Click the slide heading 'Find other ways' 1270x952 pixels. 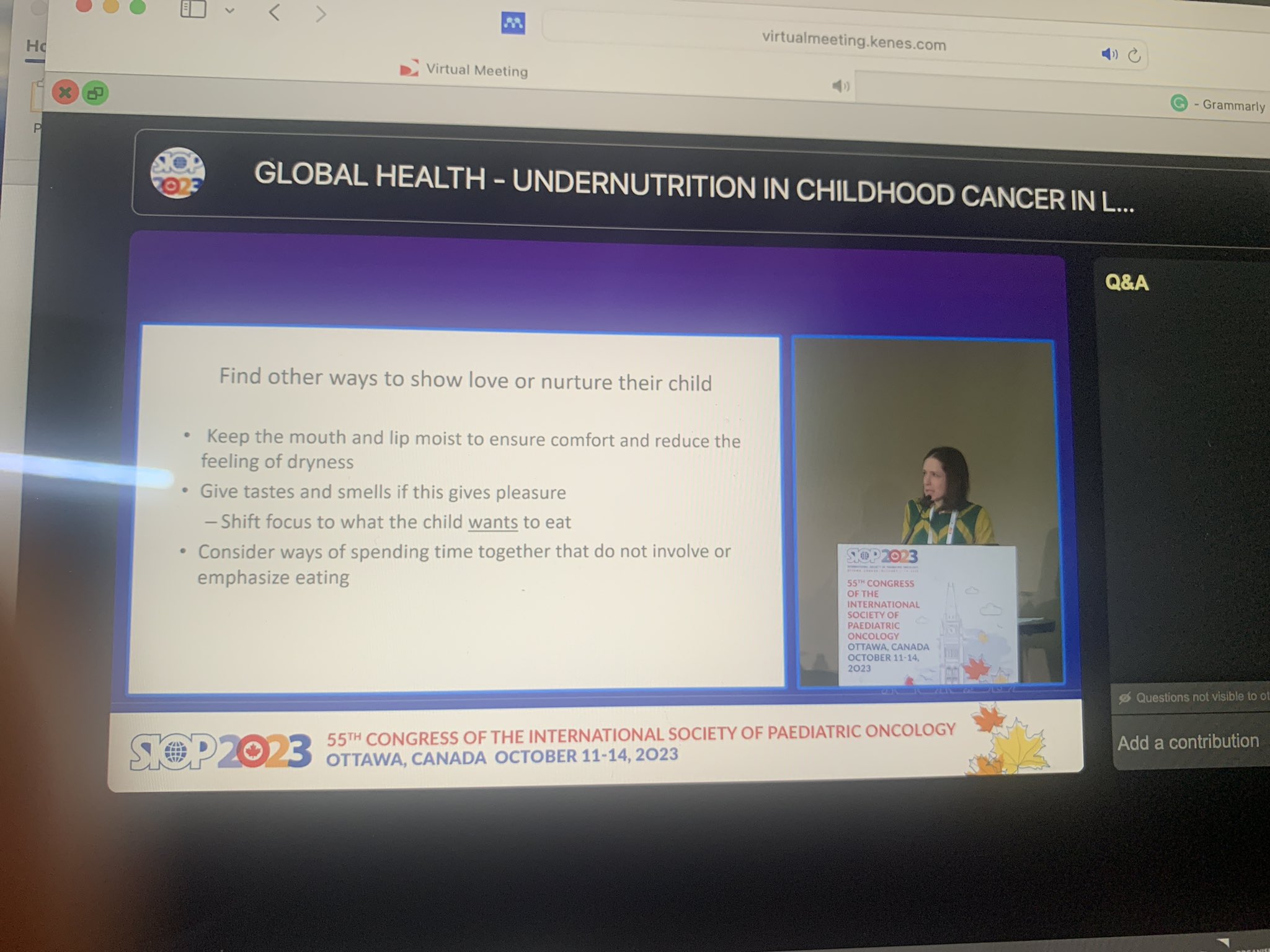coord(465,379)
